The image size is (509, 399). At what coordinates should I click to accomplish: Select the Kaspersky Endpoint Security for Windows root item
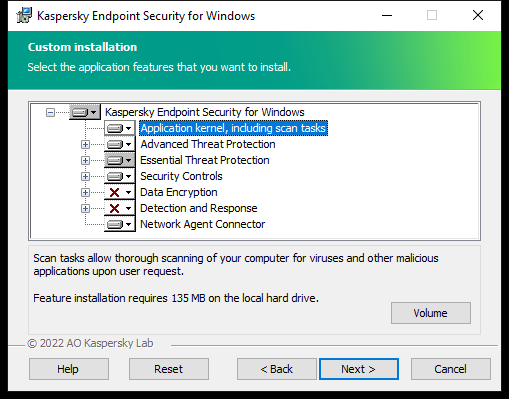205,112
